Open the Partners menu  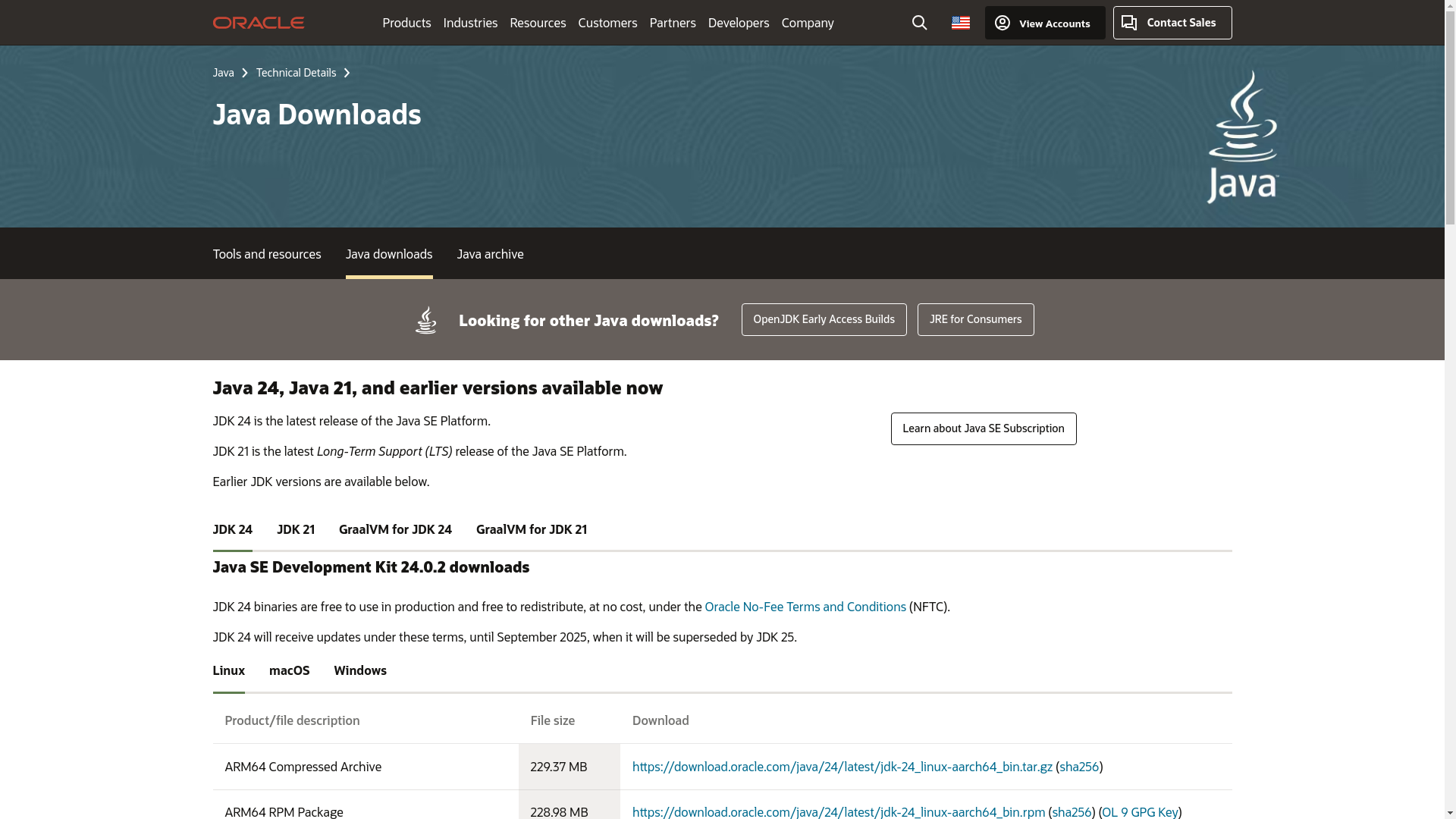[673, 23]
